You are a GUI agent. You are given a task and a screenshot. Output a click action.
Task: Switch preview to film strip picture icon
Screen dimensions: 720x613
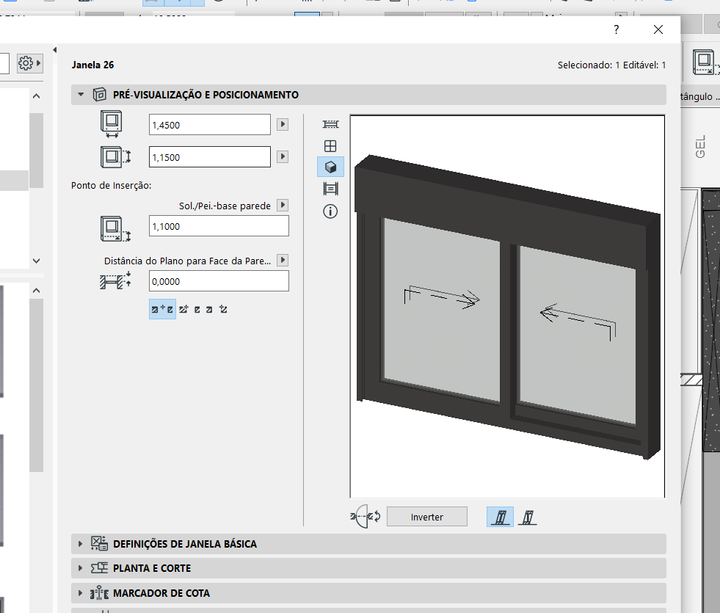(x=331, y=189)
